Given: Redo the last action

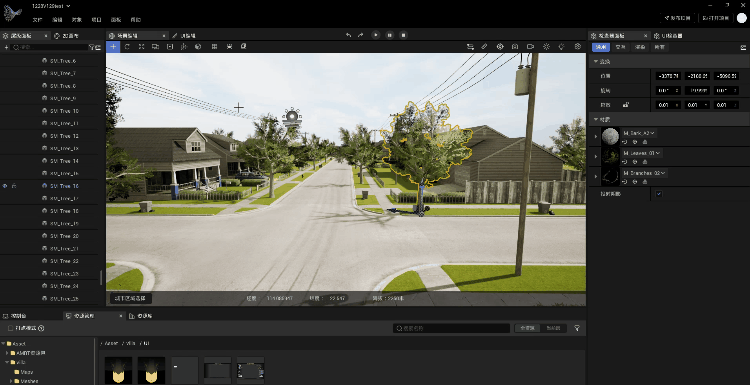Looking at the screenshot, I should pos(361,35).
